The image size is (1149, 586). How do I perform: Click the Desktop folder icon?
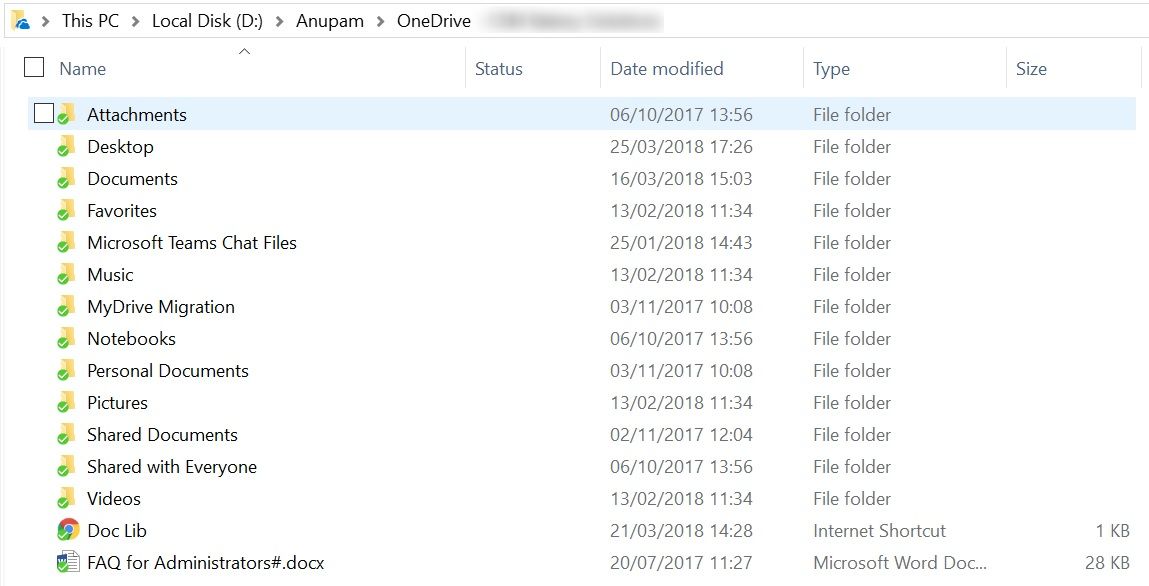point(67,146)
